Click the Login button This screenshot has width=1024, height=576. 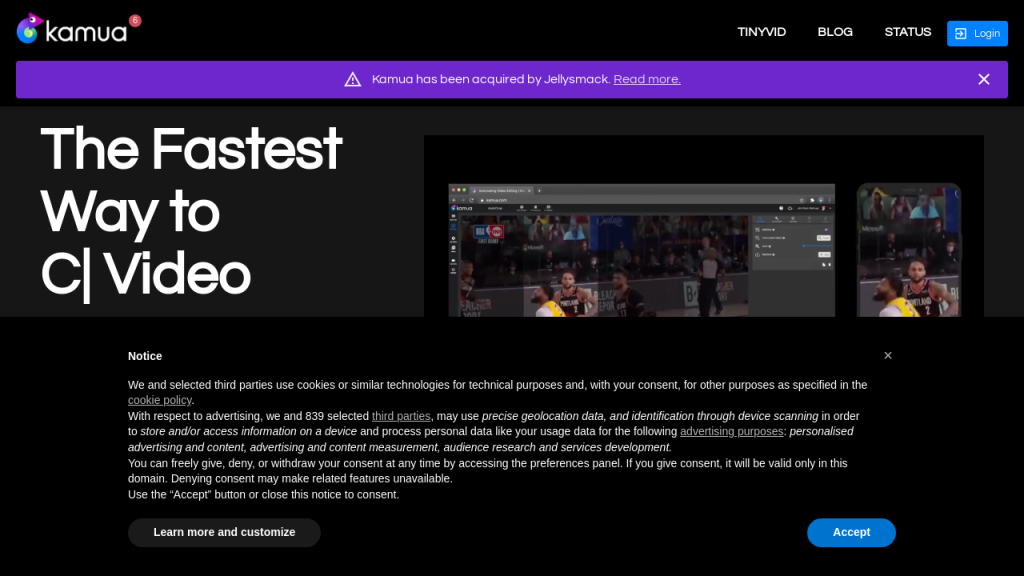(x=977, y=33)
